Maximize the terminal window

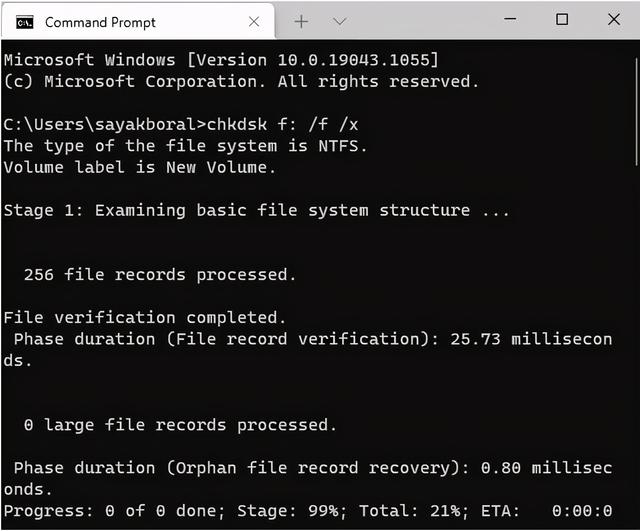tap(562, 19)
